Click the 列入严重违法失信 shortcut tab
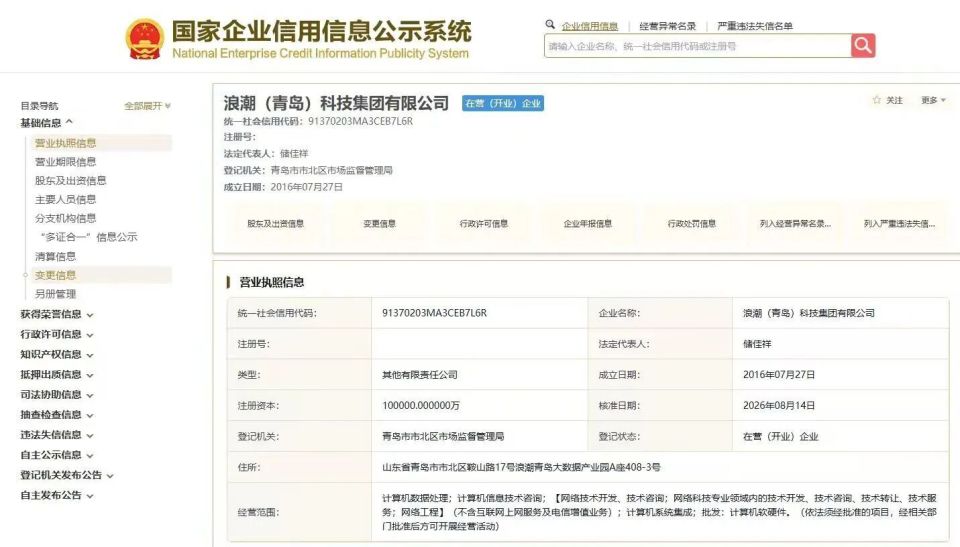Screen dimensions: 960x547 (899, 224)
